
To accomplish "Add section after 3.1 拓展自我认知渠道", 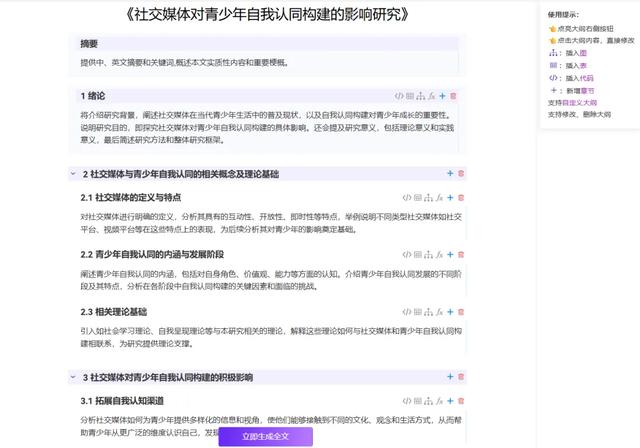I will click(x=450, y=401).
